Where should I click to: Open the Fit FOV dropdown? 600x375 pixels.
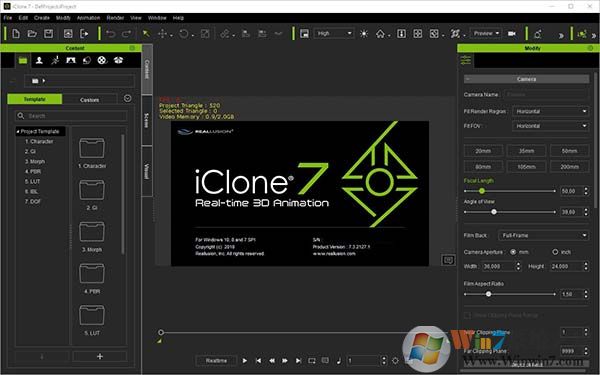[550, 126]
